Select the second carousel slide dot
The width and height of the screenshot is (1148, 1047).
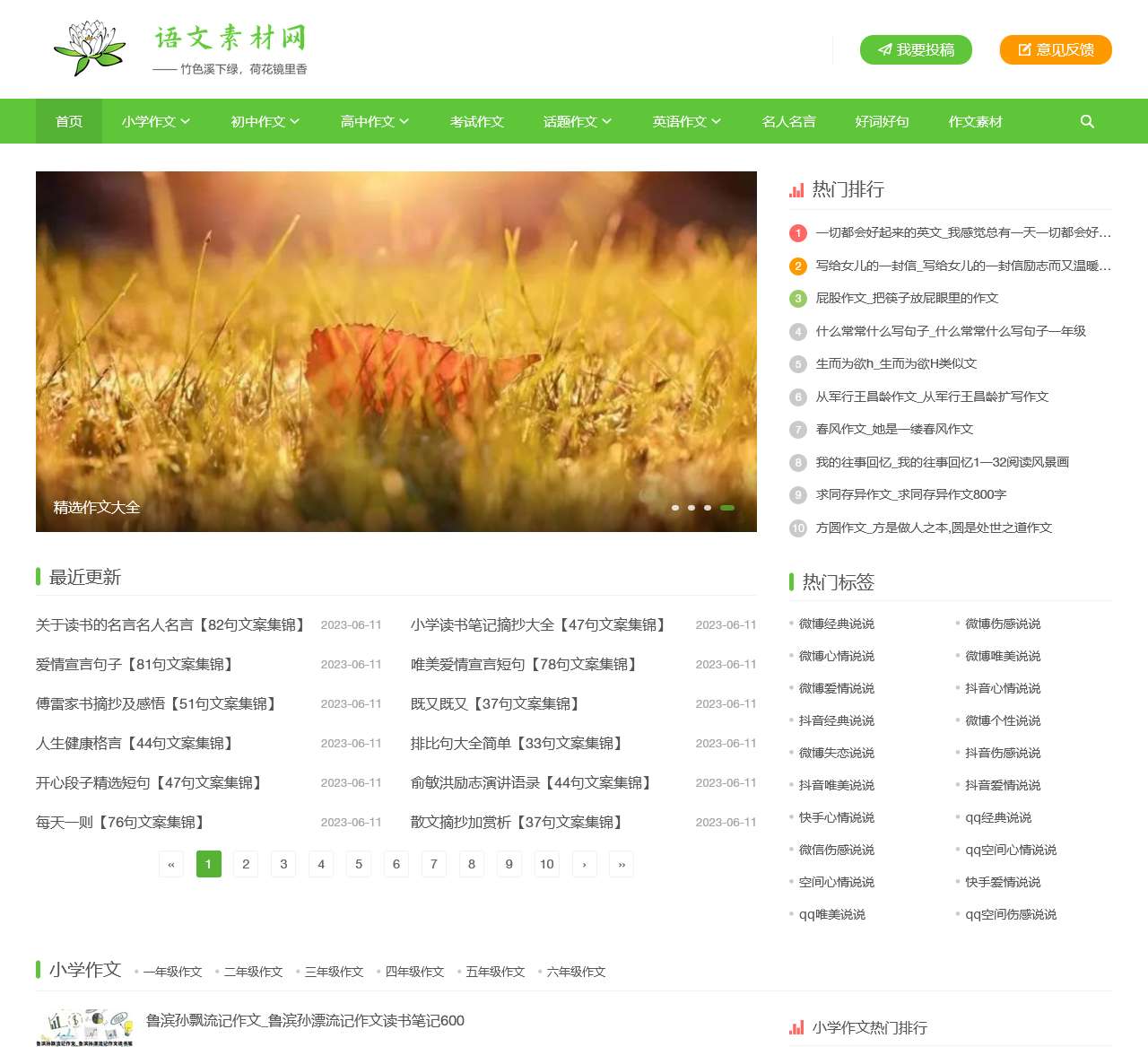(691, 508)
